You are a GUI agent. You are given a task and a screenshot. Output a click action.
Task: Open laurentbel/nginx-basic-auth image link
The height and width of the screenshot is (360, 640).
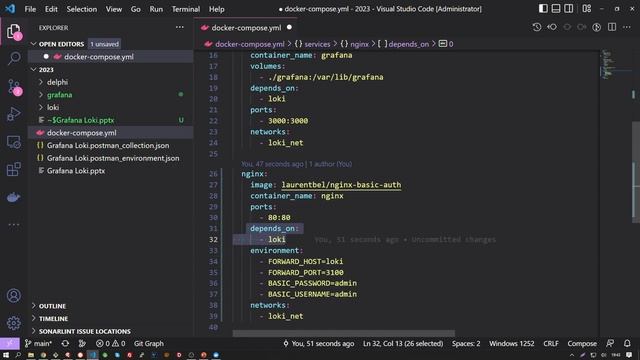(341, 185)
